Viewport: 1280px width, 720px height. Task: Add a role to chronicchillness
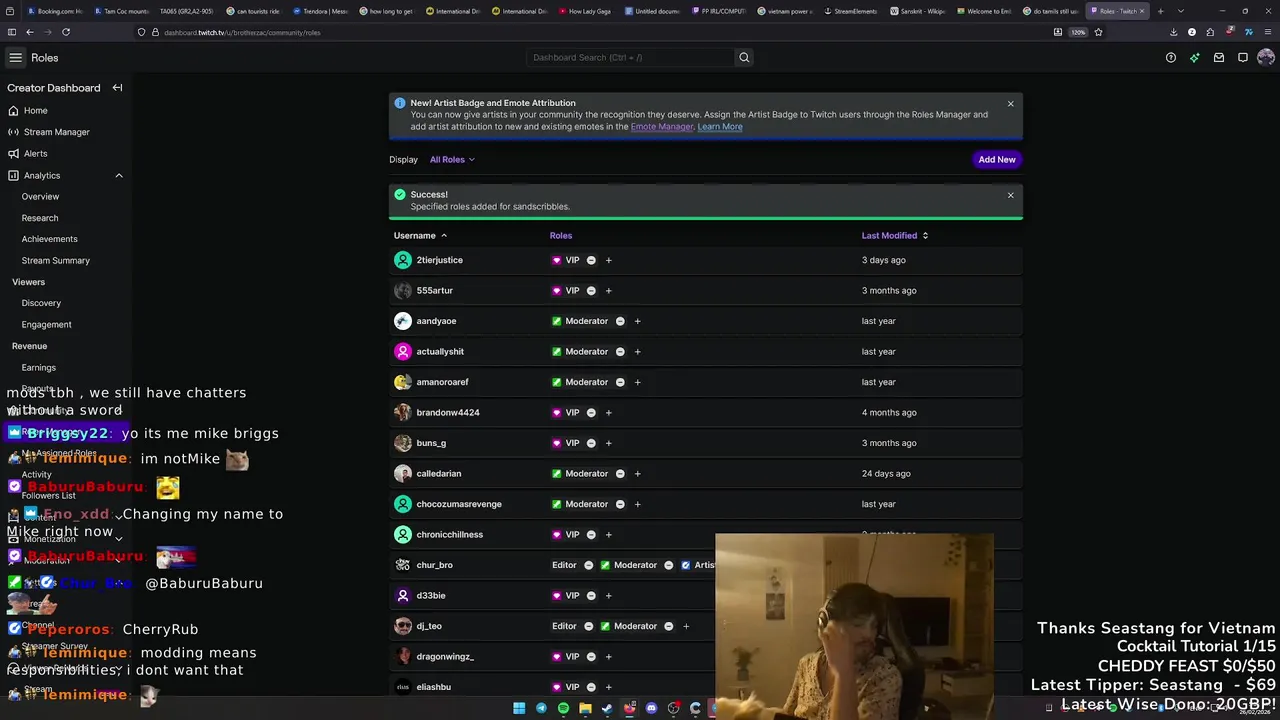coord(608,535)
